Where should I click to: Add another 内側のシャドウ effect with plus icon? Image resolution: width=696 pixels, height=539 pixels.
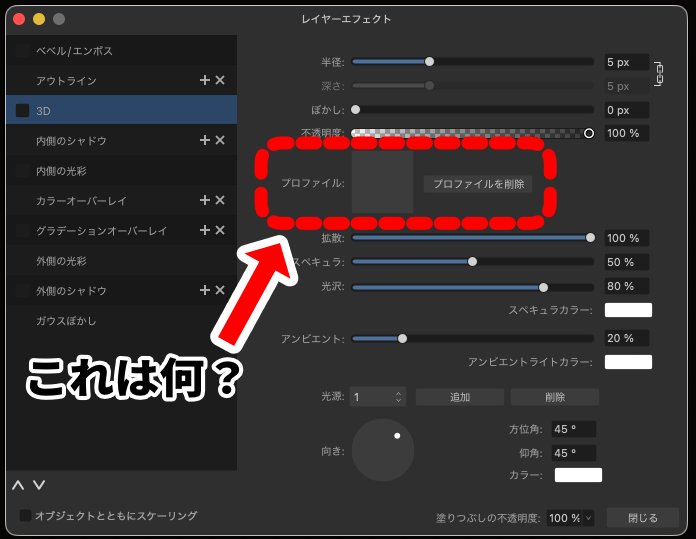205,140
